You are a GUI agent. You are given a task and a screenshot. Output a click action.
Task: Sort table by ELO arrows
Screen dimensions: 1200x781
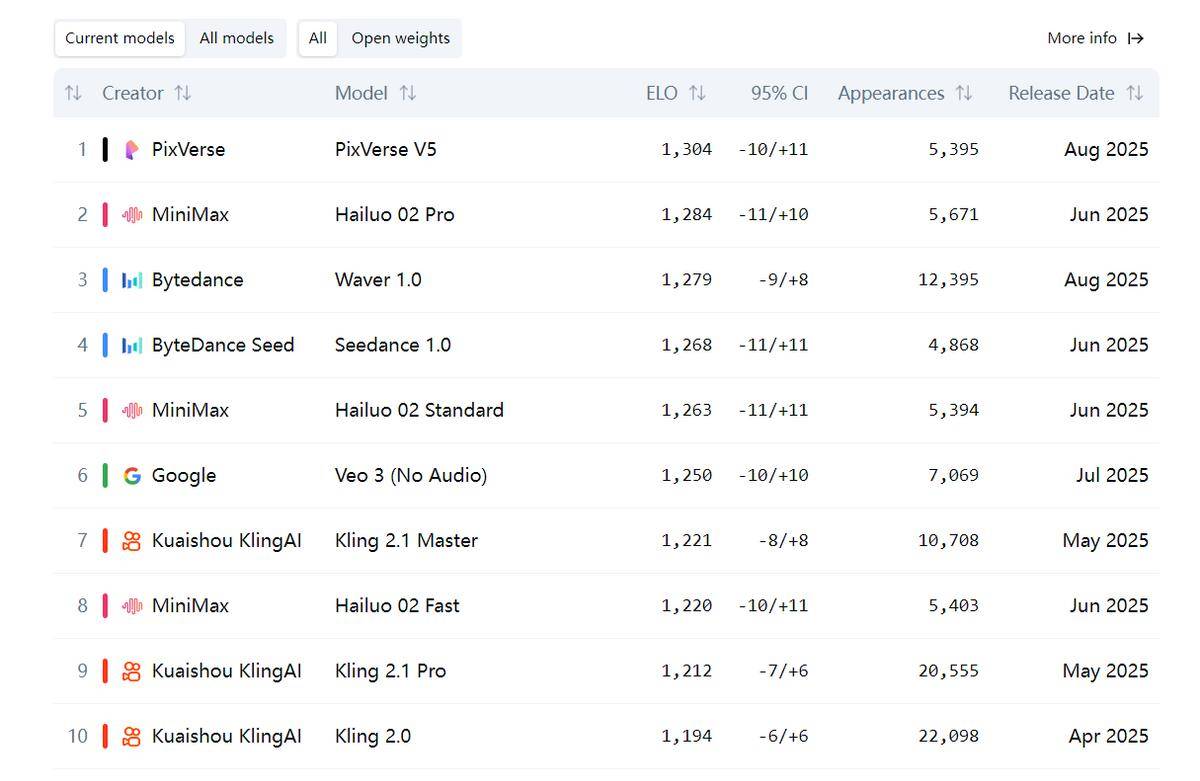697,93
